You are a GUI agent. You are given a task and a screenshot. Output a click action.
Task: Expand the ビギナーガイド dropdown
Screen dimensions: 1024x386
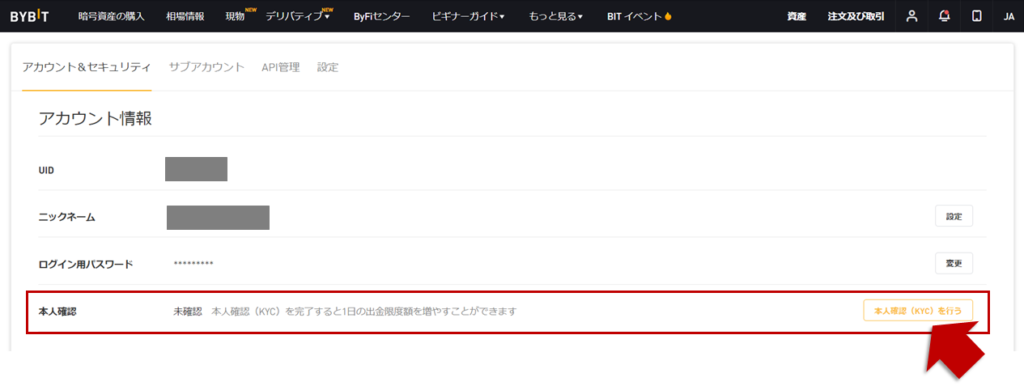click(x=468, y=16)
